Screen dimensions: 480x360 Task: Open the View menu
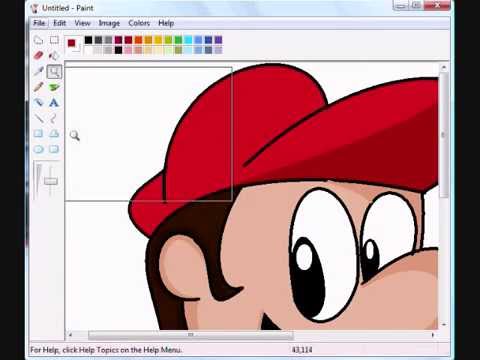click(82, 23)
